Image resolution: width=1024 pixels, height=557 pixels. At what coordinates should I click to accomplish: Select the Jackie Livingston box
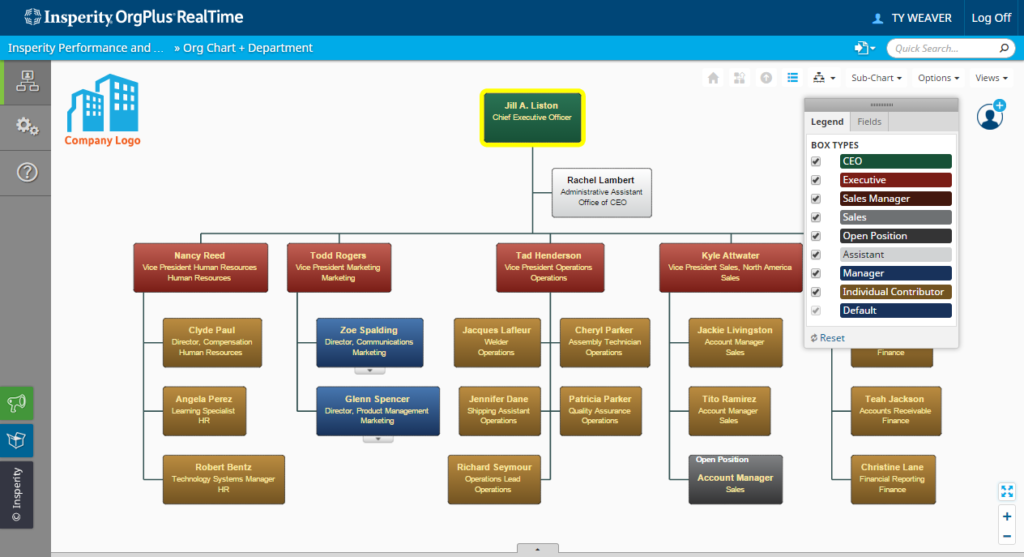point(735,342)
